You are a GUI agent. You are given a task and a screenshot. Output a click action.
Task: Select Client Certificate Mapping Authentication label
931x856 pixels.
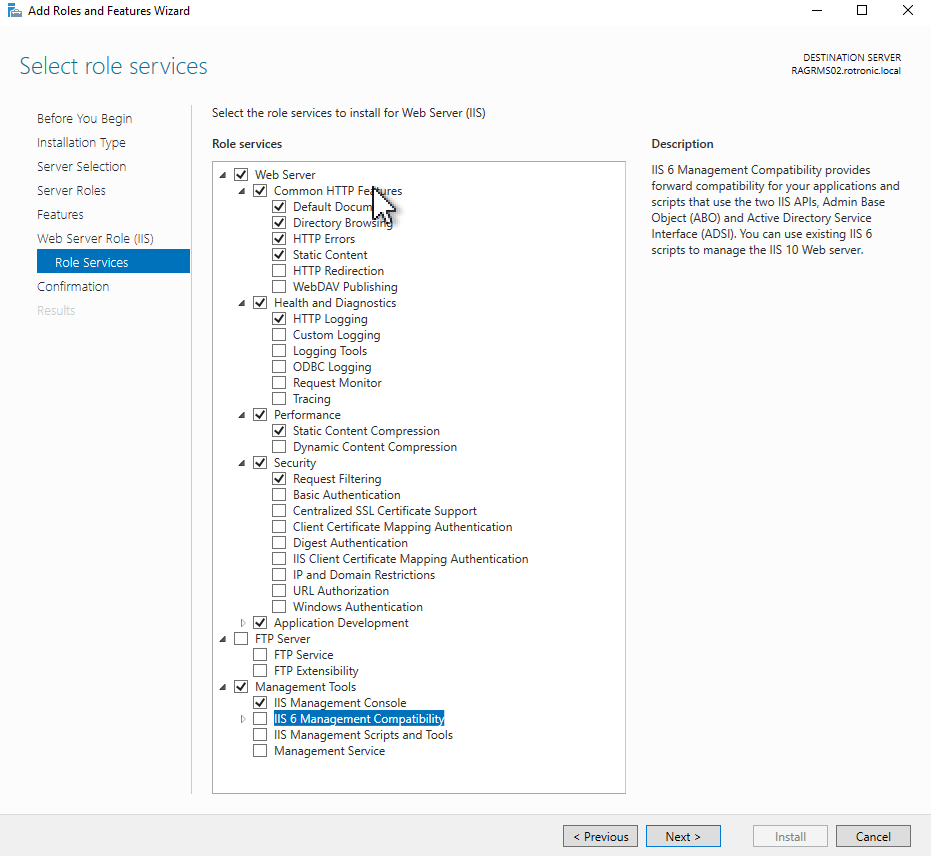[403, 527]
